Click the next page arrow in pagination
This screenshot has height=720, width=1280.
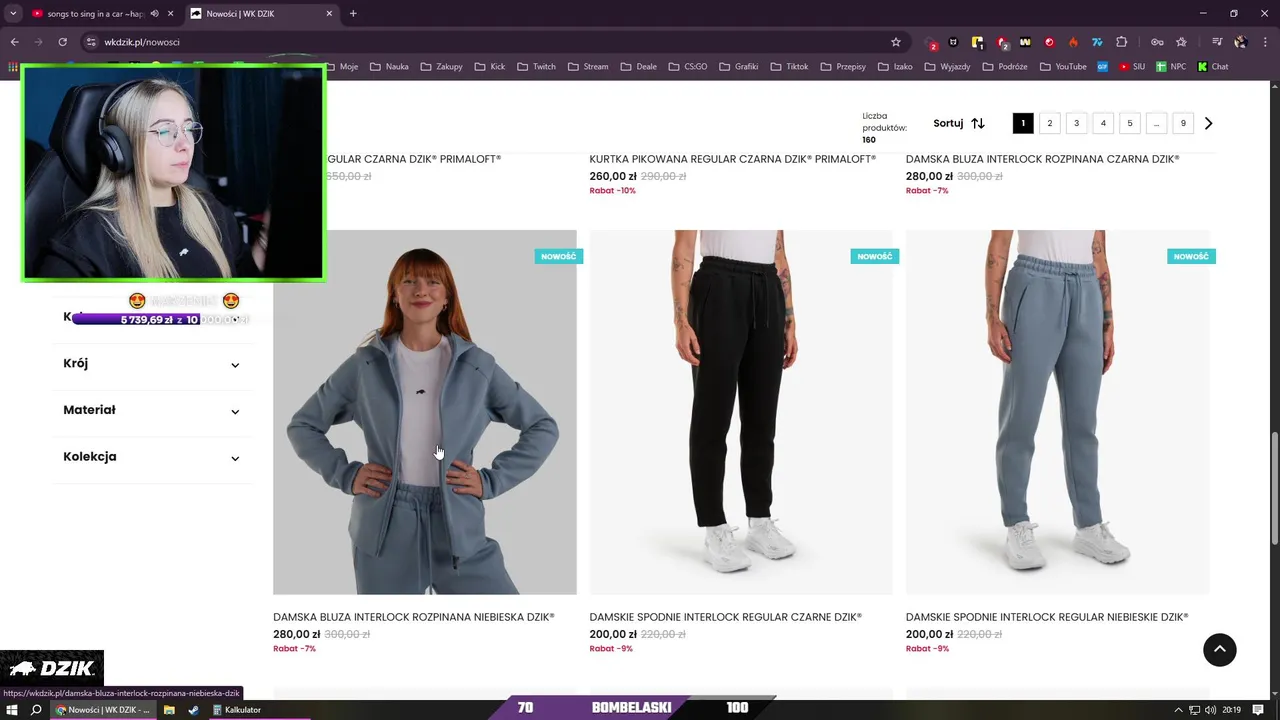tap(1208, 123)
